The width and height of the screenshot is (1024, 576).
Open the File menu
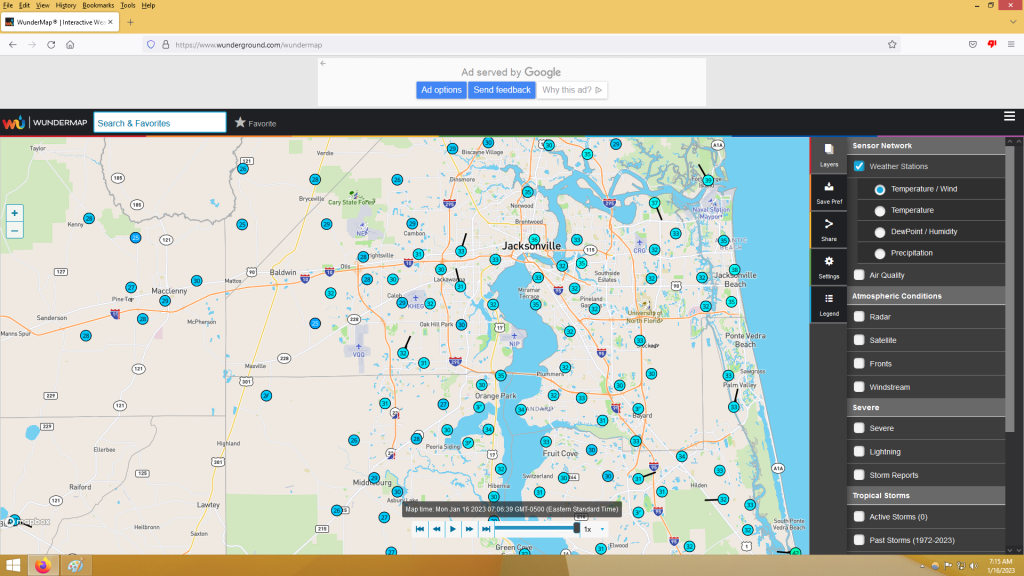tap(8, 5)
